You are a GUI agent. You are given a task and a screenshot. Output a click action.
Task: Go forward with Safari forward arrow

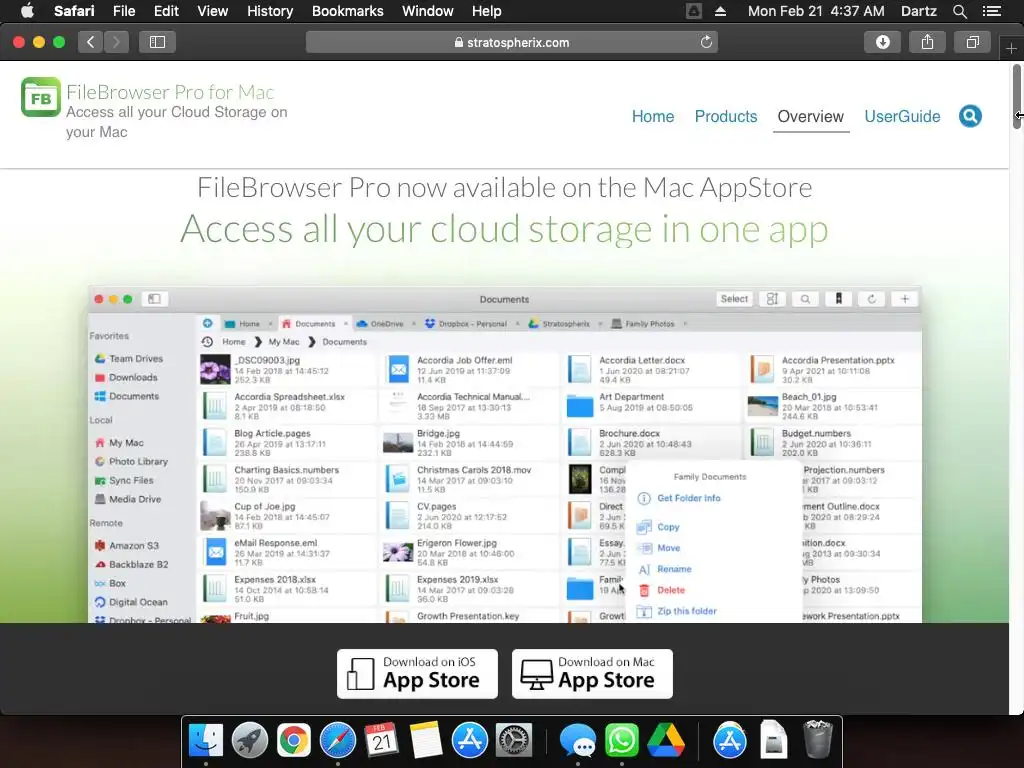pyautogui.click(x=116, y=42)
